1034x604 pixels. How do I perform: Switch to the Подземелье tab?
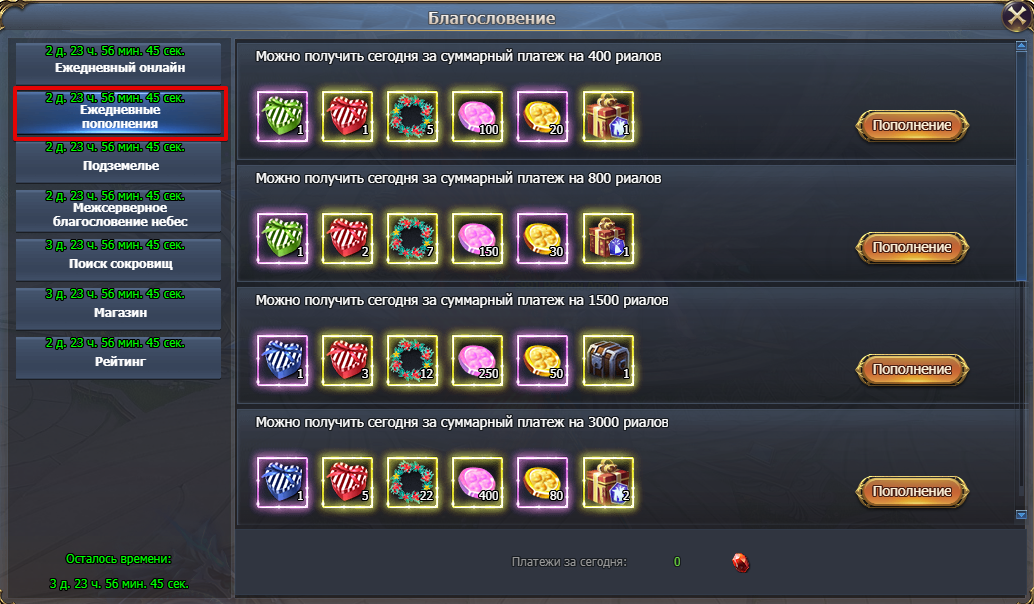point(119,161)
